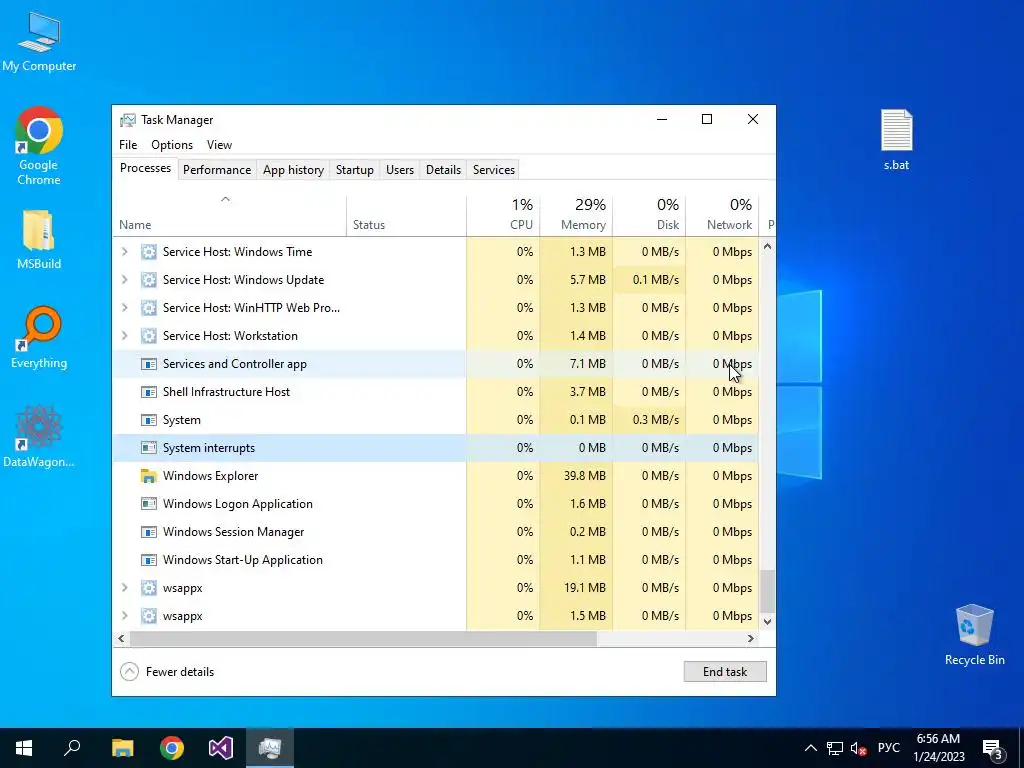Open the network status tray icon
Viewport: 1024px width, 768px height.
pyautogui.click(x=835, y=748)
